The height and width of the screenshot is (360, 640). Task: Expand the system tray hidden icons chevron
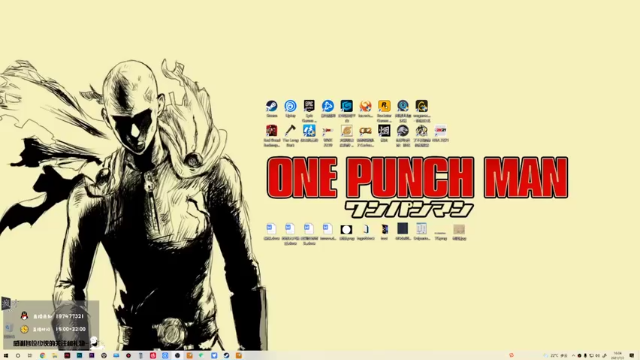[573, 356]
